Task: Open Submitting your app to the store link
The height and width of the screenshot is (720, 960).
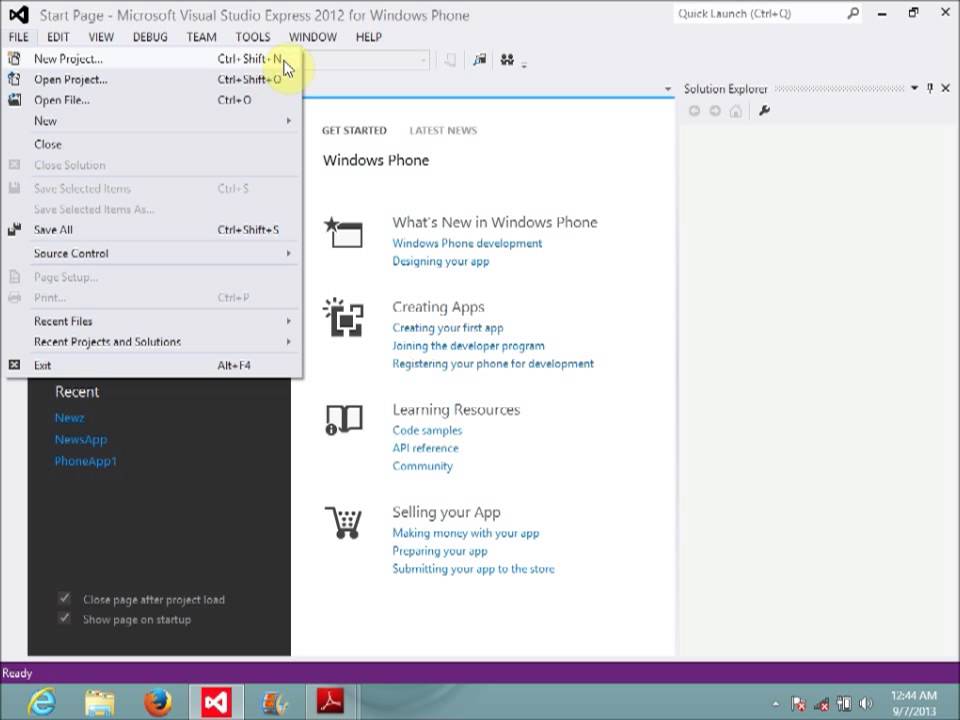Action: pos(473,569)
